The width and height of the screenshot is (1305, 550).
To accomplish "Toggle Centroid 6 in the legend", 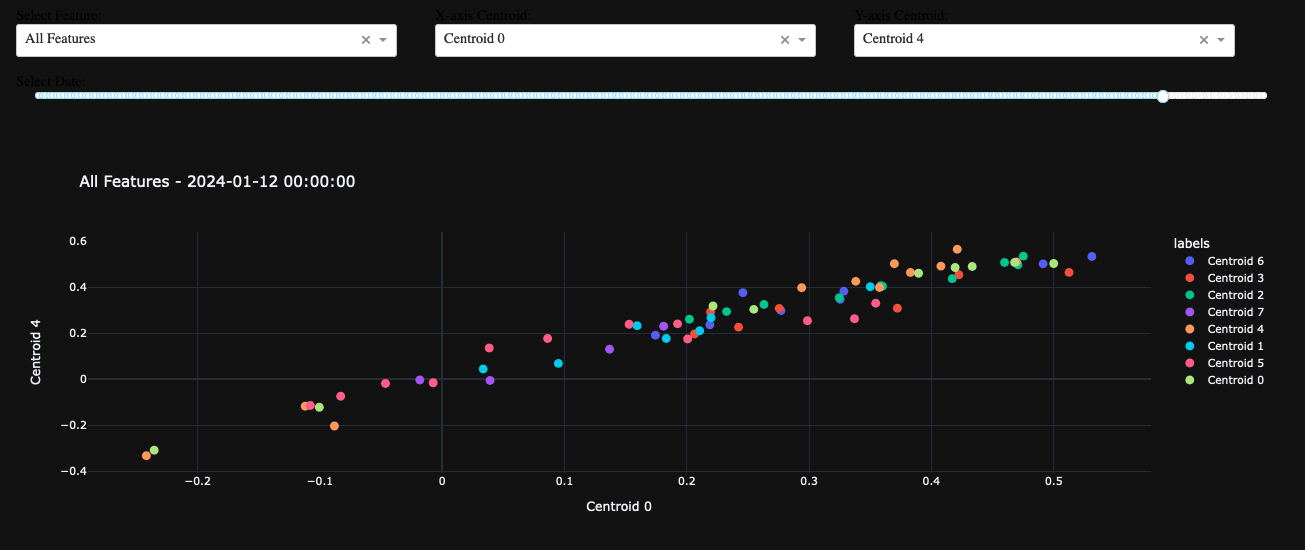I will tap(1235, 261).
